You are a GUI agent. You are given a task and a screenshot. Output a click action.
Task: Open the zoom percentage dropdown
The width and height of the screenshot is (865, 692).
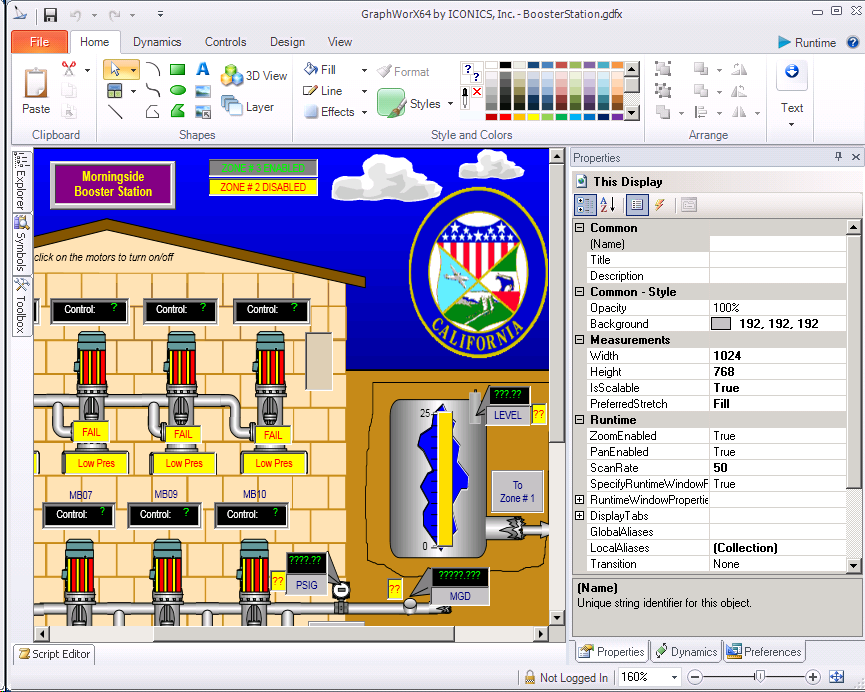(x=674, y=677)
